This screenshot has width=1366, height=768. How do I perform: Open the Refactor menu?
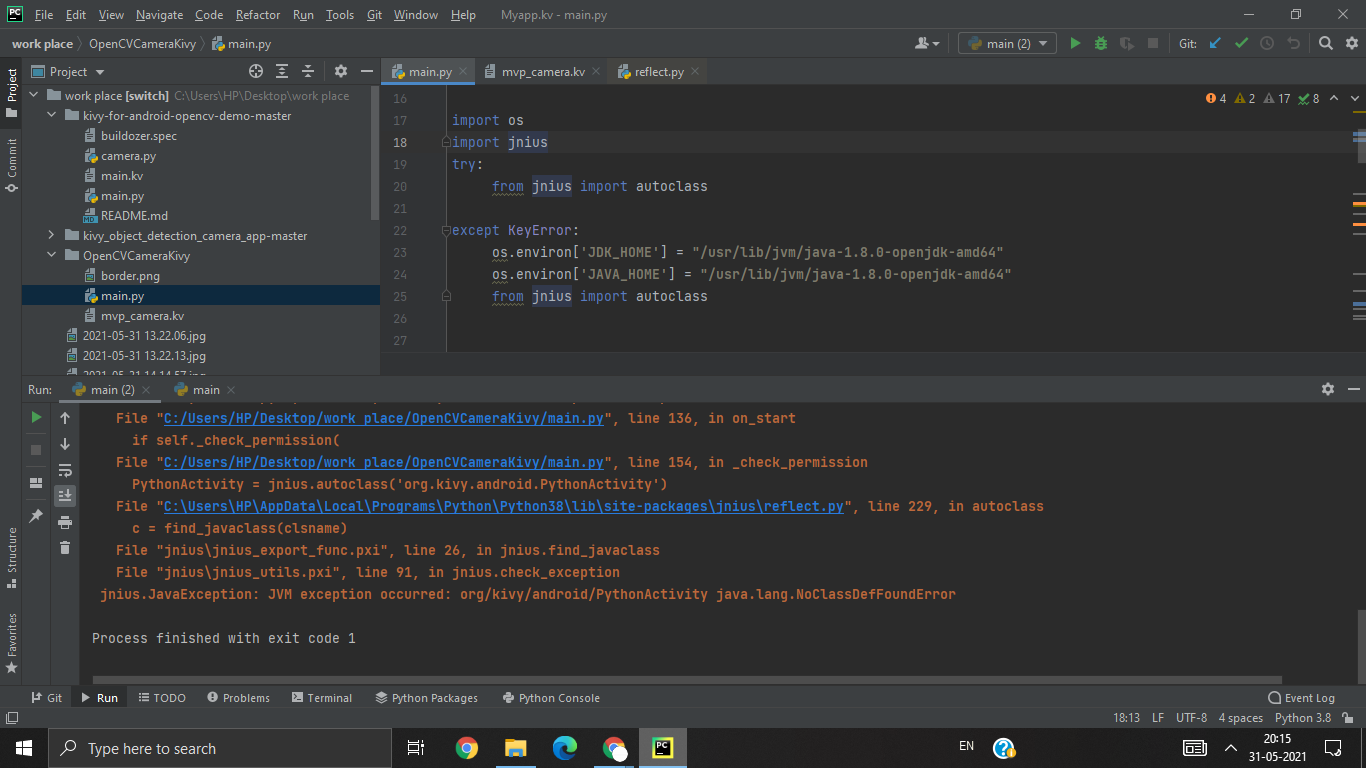point(257,14)
